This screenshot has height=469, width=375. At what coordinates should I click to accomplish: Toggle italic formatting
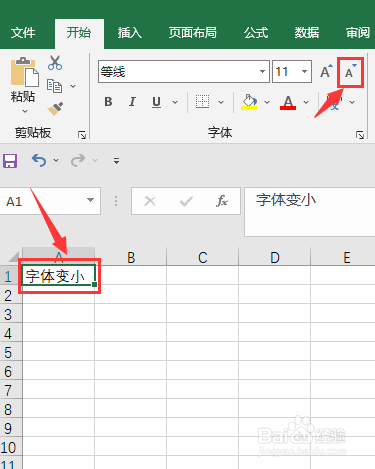coord(132,102)
